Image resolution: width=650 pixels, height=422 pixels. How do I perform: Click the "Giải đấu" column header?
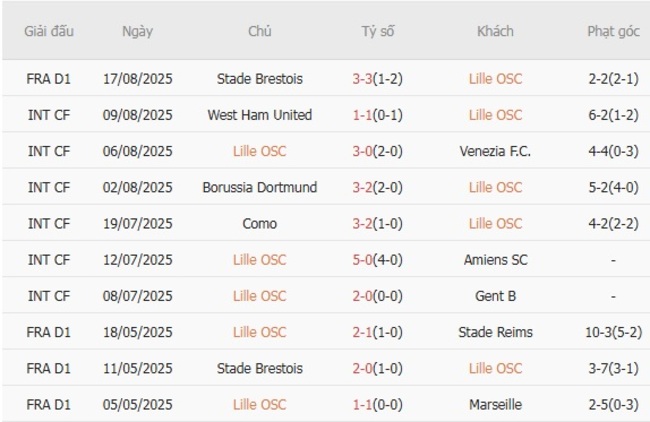[x=48, y=31]
